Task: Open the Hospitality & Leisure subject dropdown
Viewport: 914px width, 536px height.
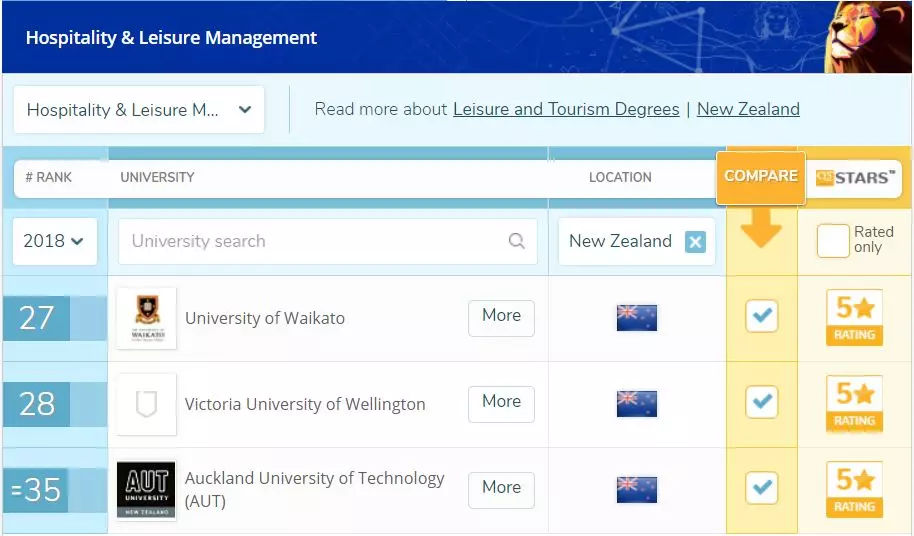Action: point(139,110)
